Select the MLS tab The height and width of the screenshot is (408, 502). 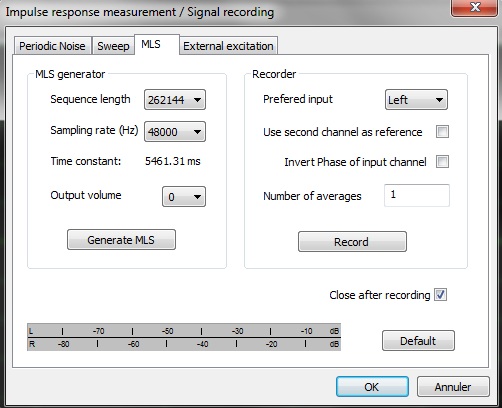point(157,44)
